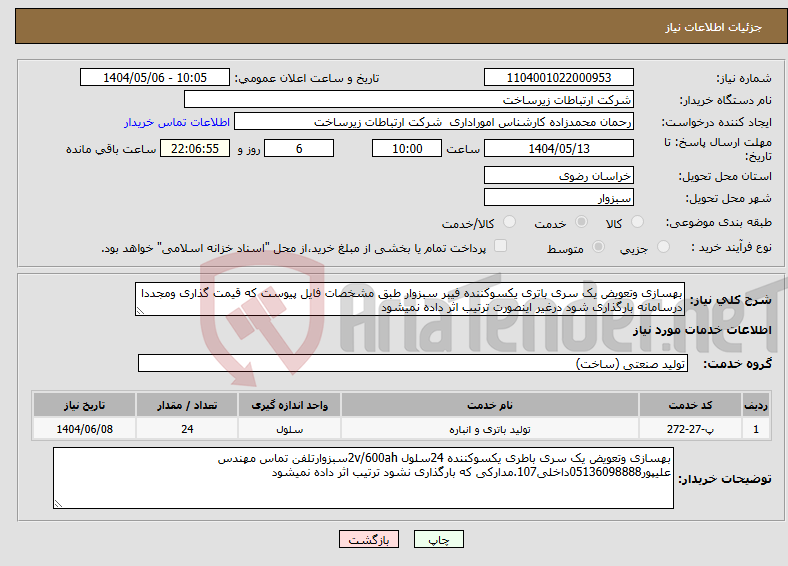Screen dimensions: 788x566
Task: Click the نوع فرآیند خرید label
Action: point(731,247)
